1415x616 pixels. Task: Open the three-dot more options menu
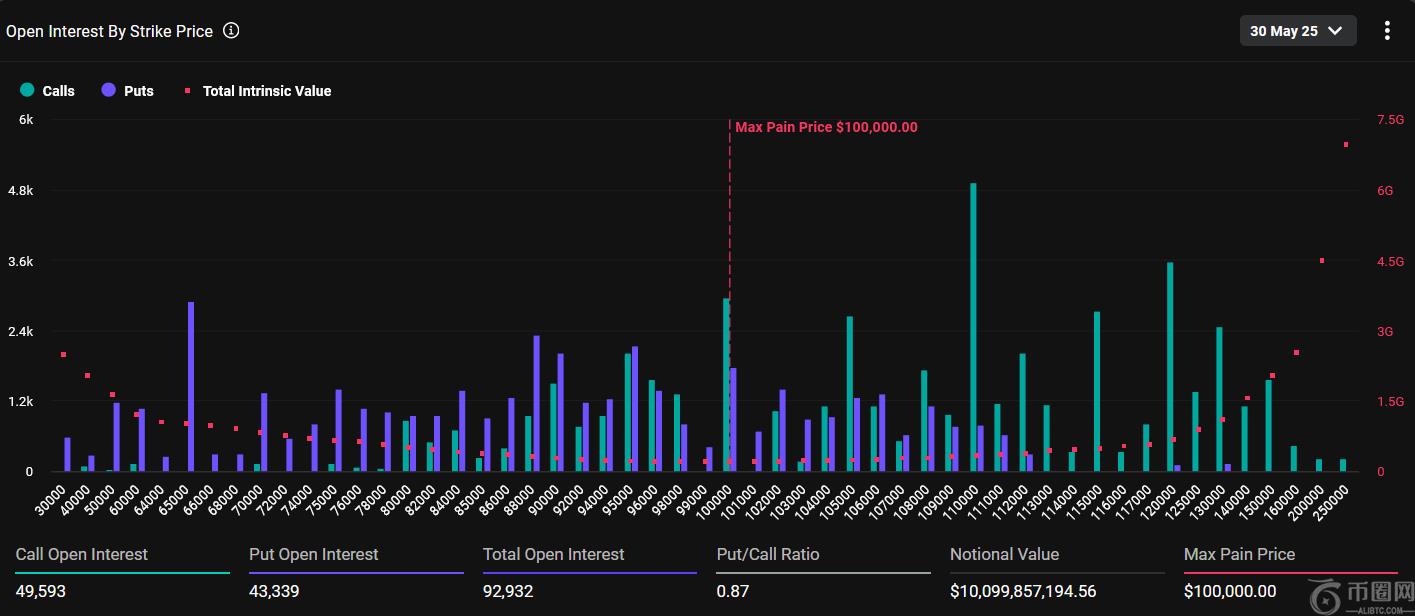(x=1386, y=31)
